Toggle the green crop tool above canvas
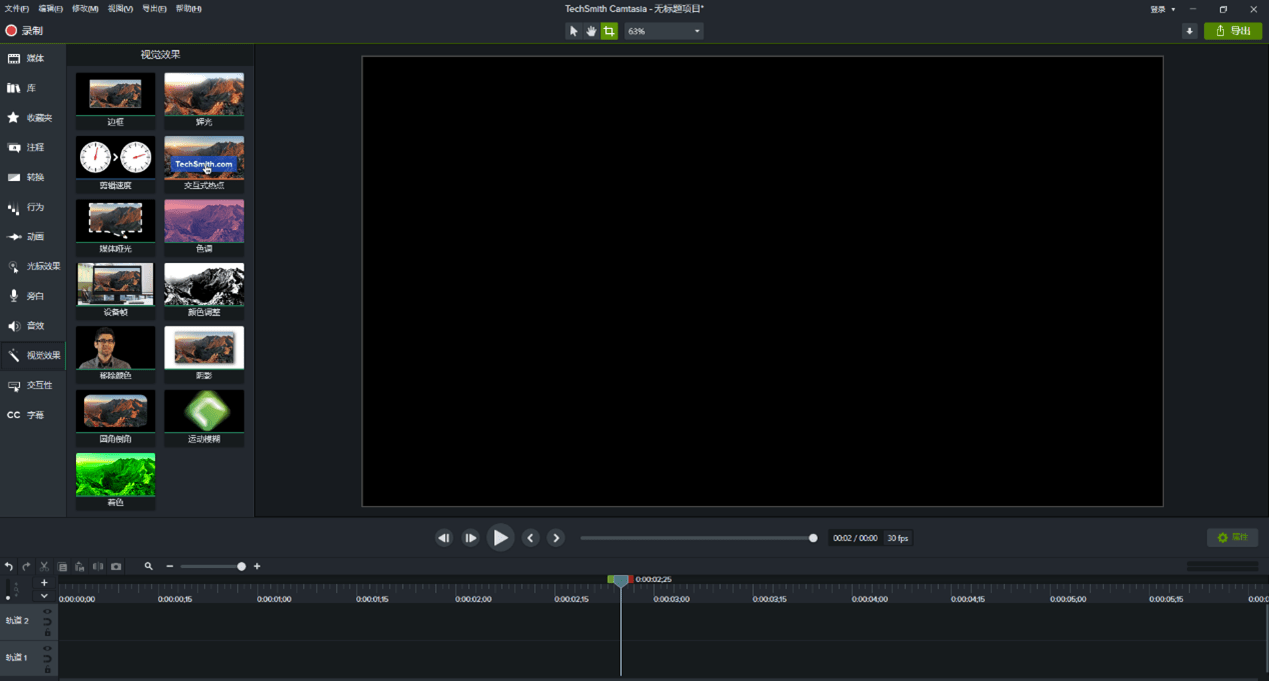1269x681 pixels. pyautogui.click(x=609, y=31)
